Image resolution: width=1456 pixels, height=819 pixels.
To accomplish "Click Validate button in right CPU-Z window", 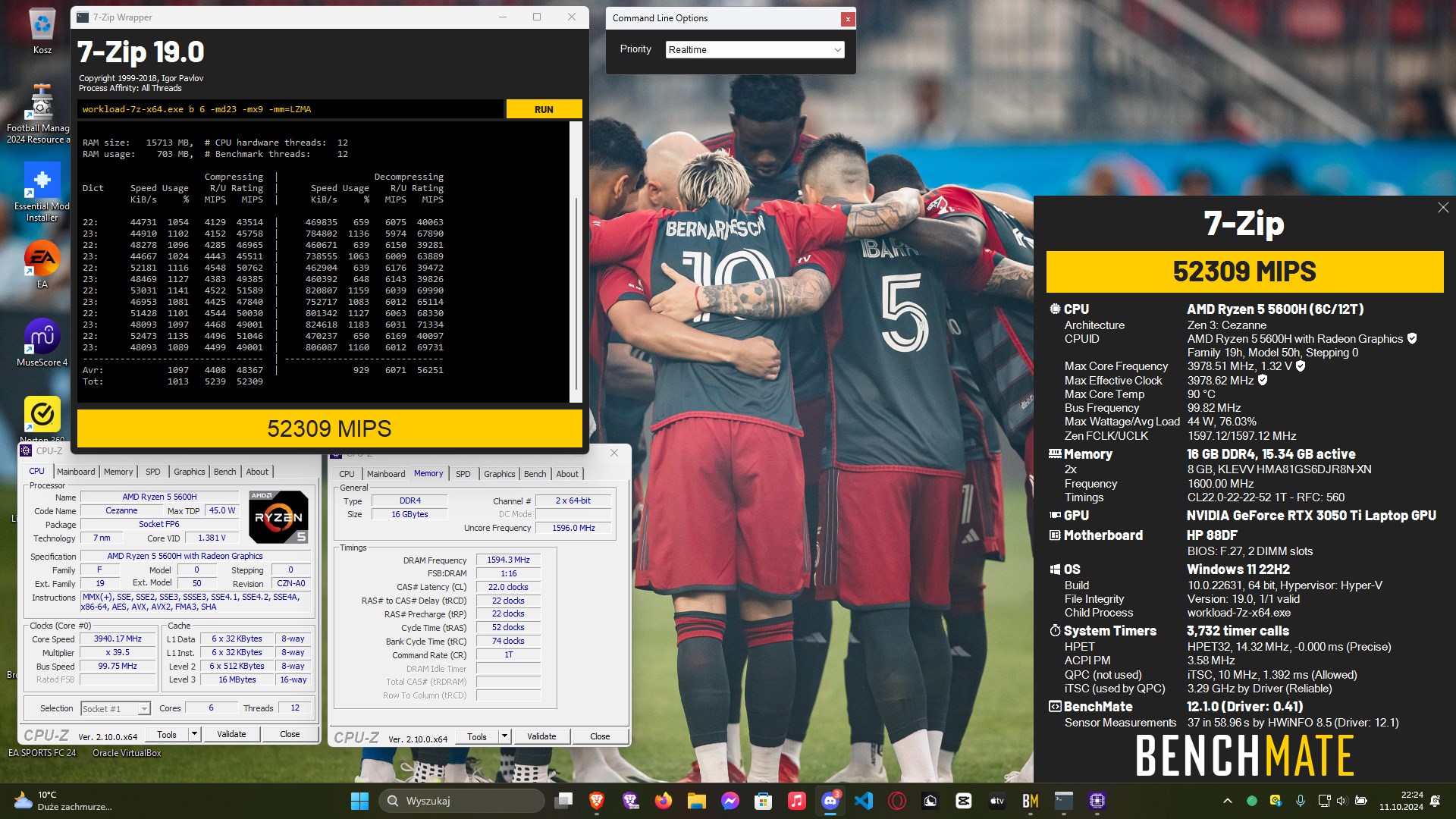I will tap(541, 736).
